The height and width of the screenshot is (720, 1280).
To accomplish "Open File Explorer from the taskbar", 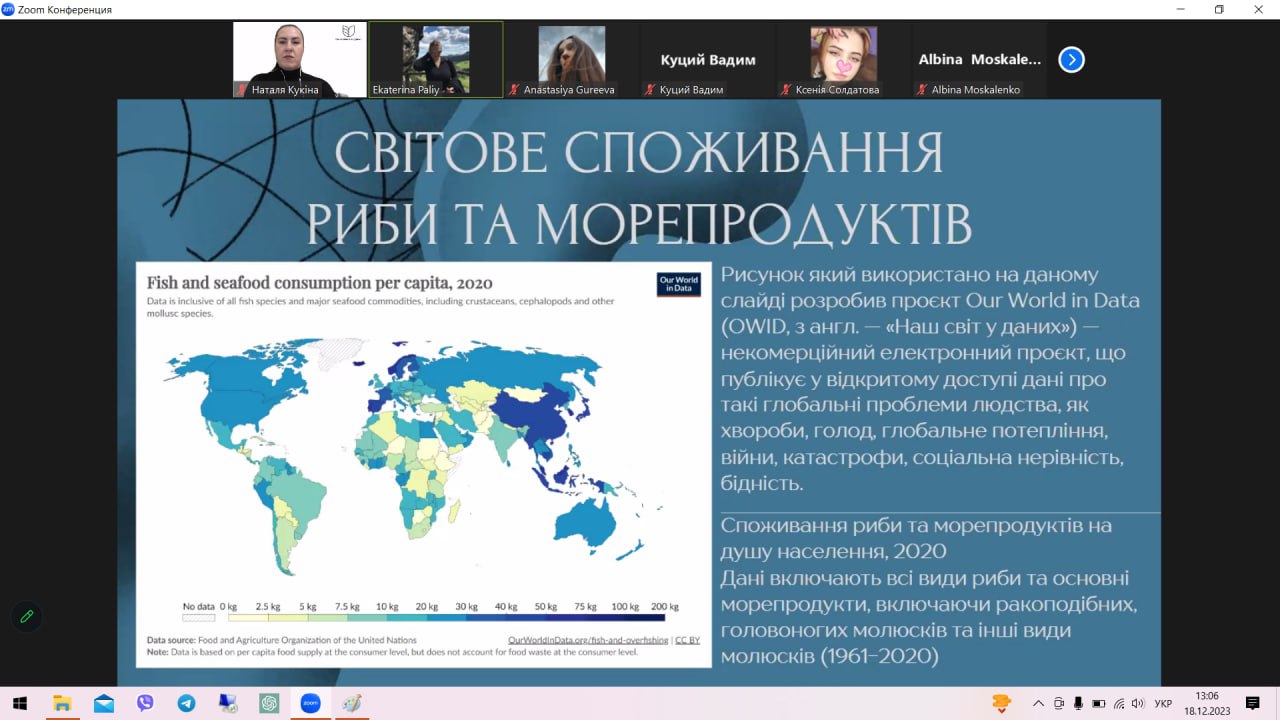I will (x=62, y=703).
